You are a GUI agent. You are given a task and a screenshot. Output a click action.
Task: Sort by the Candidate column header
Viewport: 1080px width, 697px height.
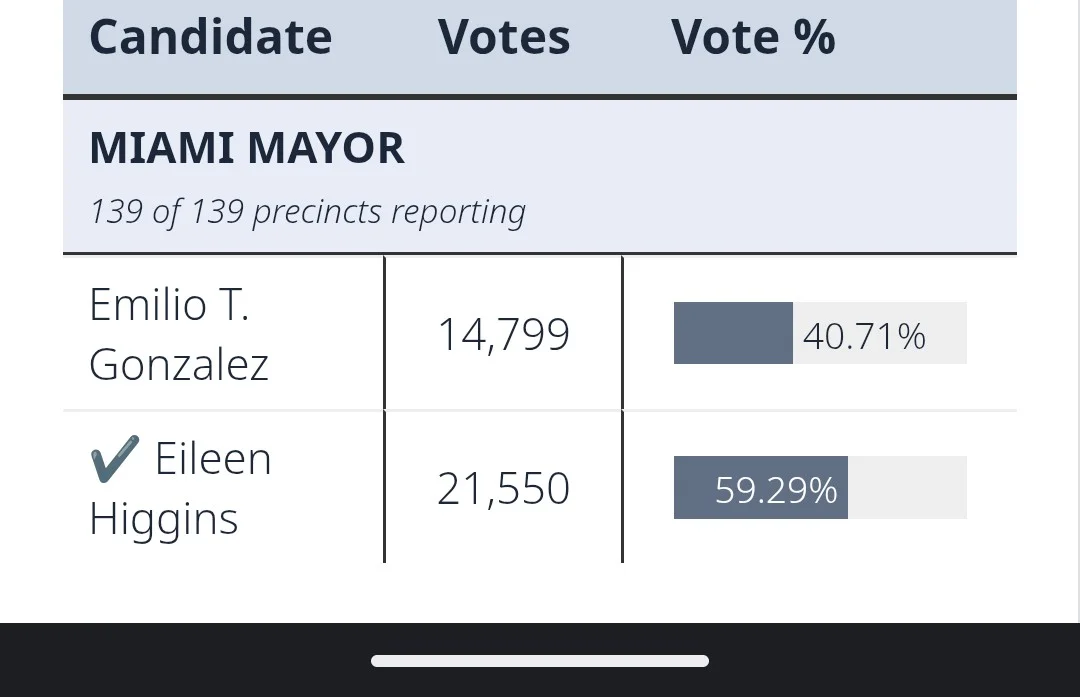click(210, 38)
